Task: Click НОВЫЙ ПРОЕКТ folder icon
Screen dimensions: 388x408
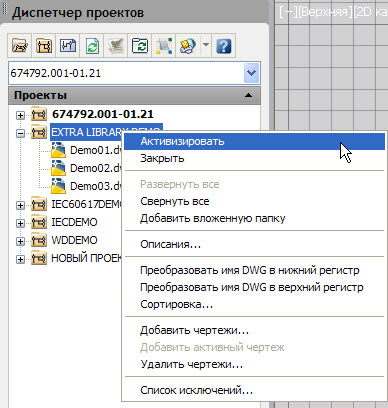Action: coord(39,258)
